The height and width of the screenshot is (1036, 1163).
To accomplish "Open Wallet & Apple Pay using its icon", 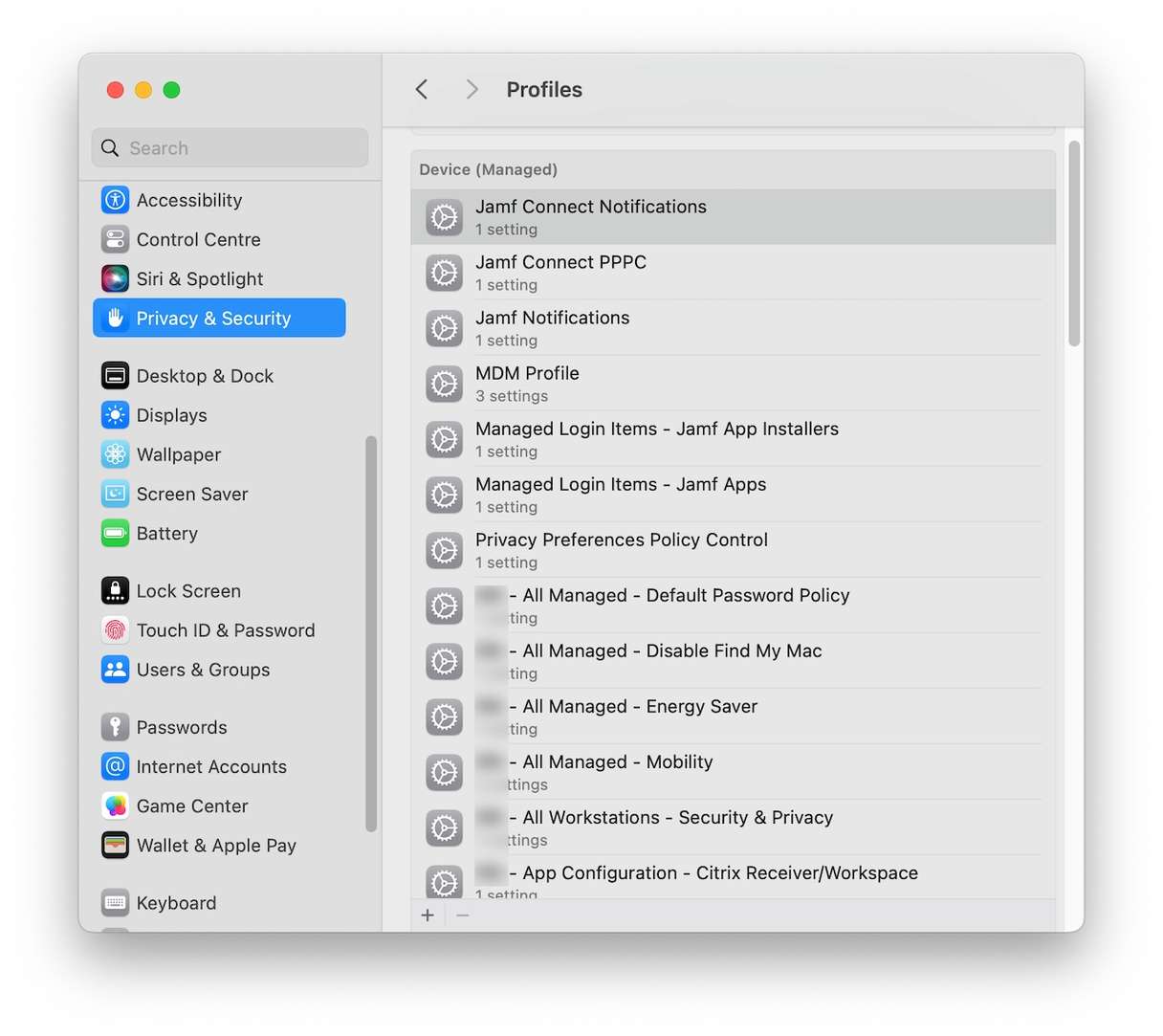I will [x=115, y=846].
